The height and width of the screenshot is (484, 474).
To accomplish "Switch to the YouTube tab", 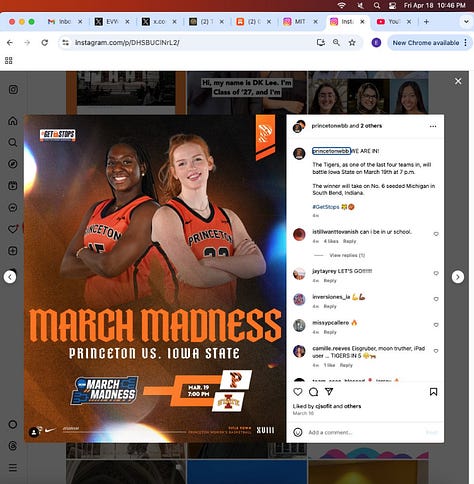I will click(x=393, y=22).
